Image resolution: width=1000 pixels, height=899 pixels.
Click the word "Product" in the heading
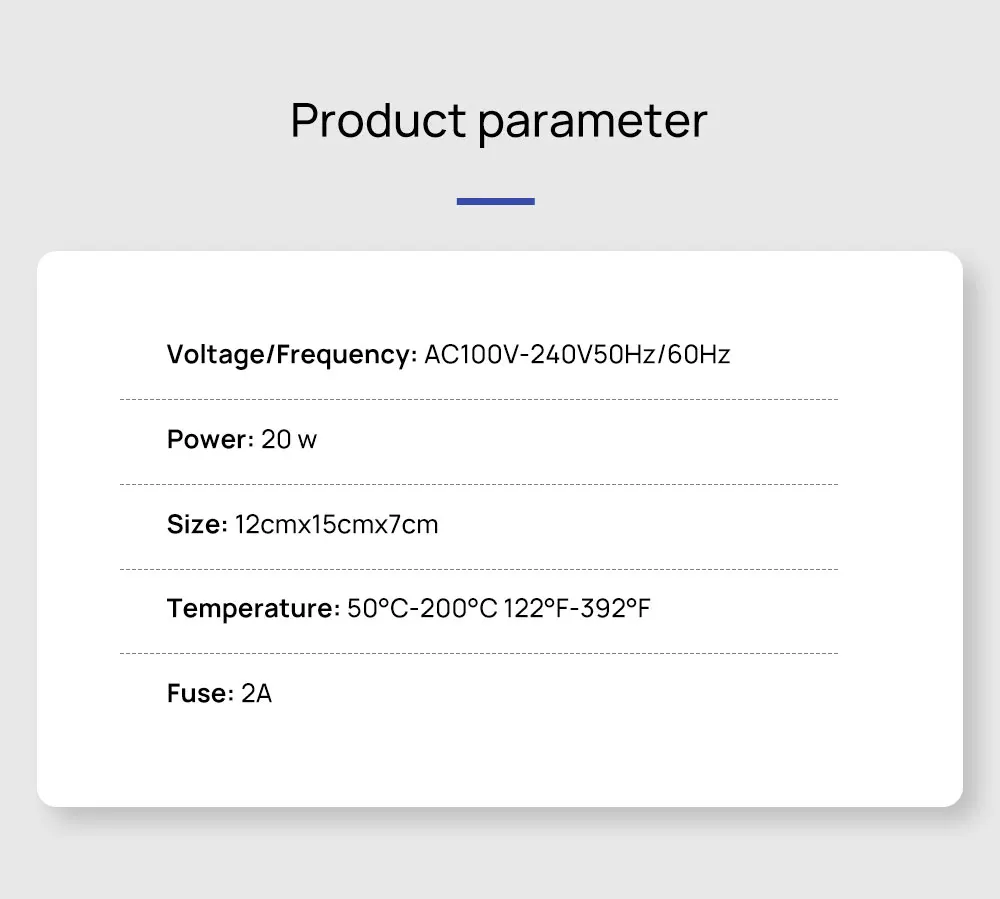[378, 121]
